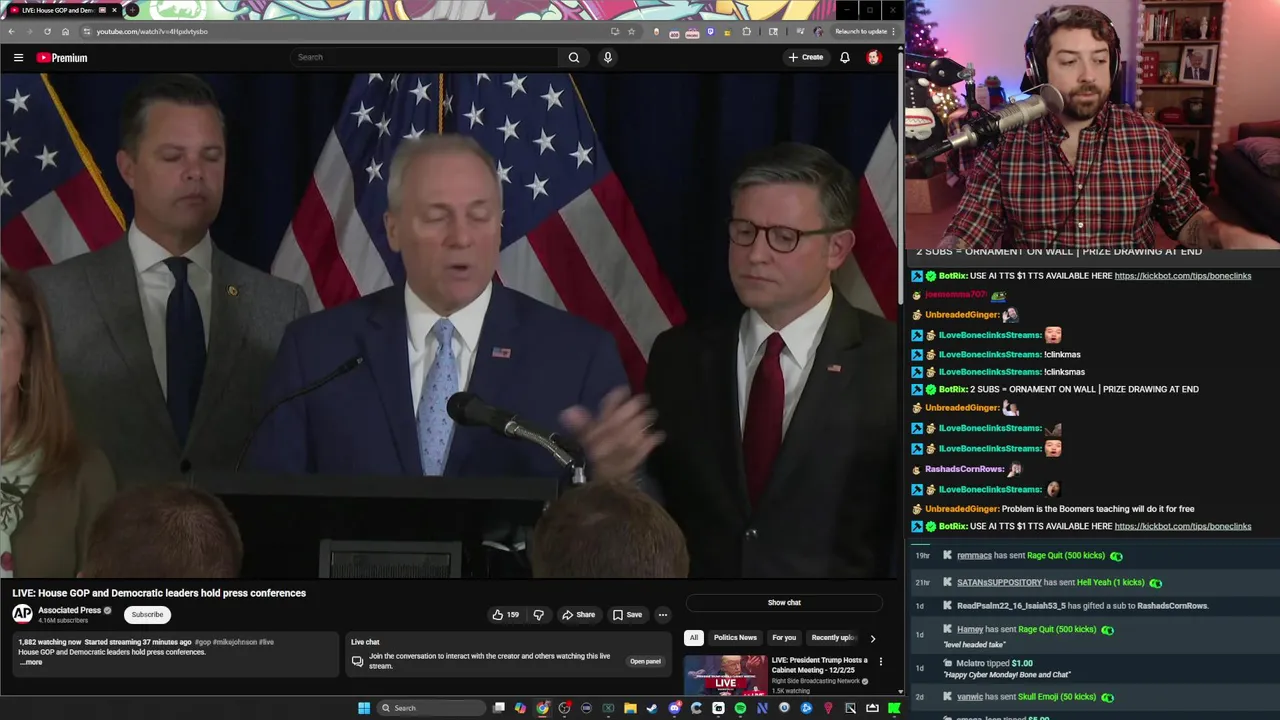Open a new browser tab
The height and width of the screenshot is (720, 1280).
[x=132, y=10]
